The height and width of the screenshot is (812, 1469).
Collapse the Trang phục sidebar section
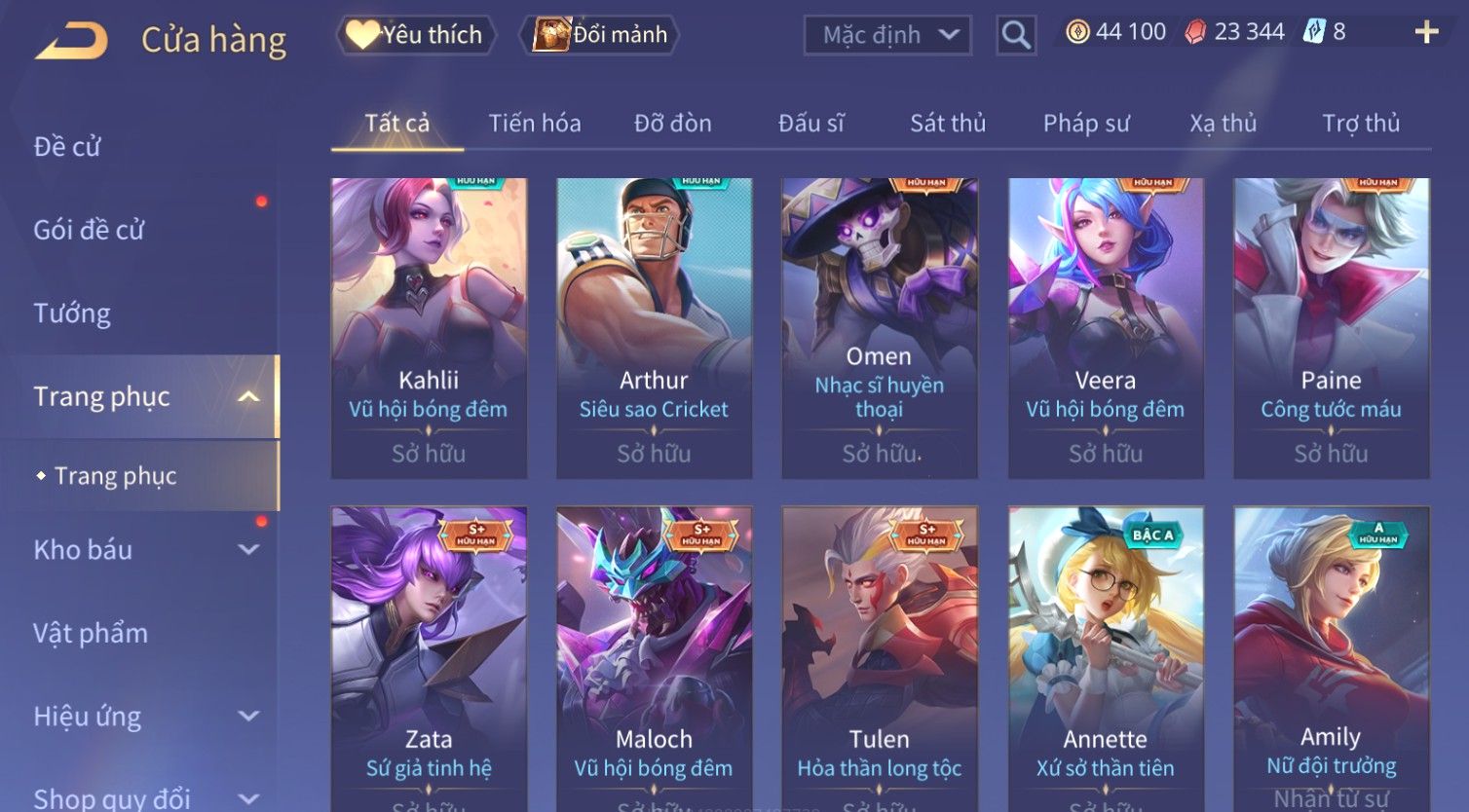pyautogui.click(x=248, y=396)
